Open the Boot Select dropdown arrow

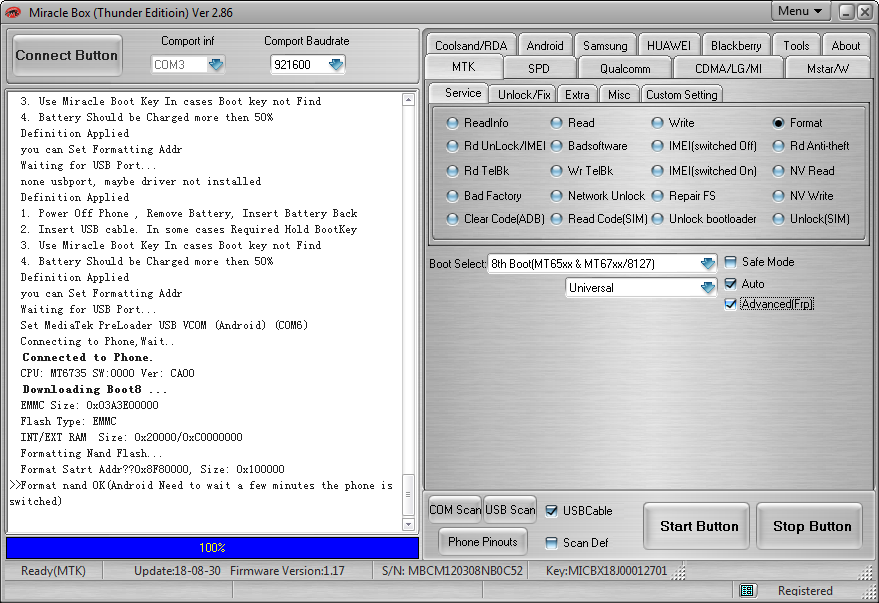click(708, 263)
